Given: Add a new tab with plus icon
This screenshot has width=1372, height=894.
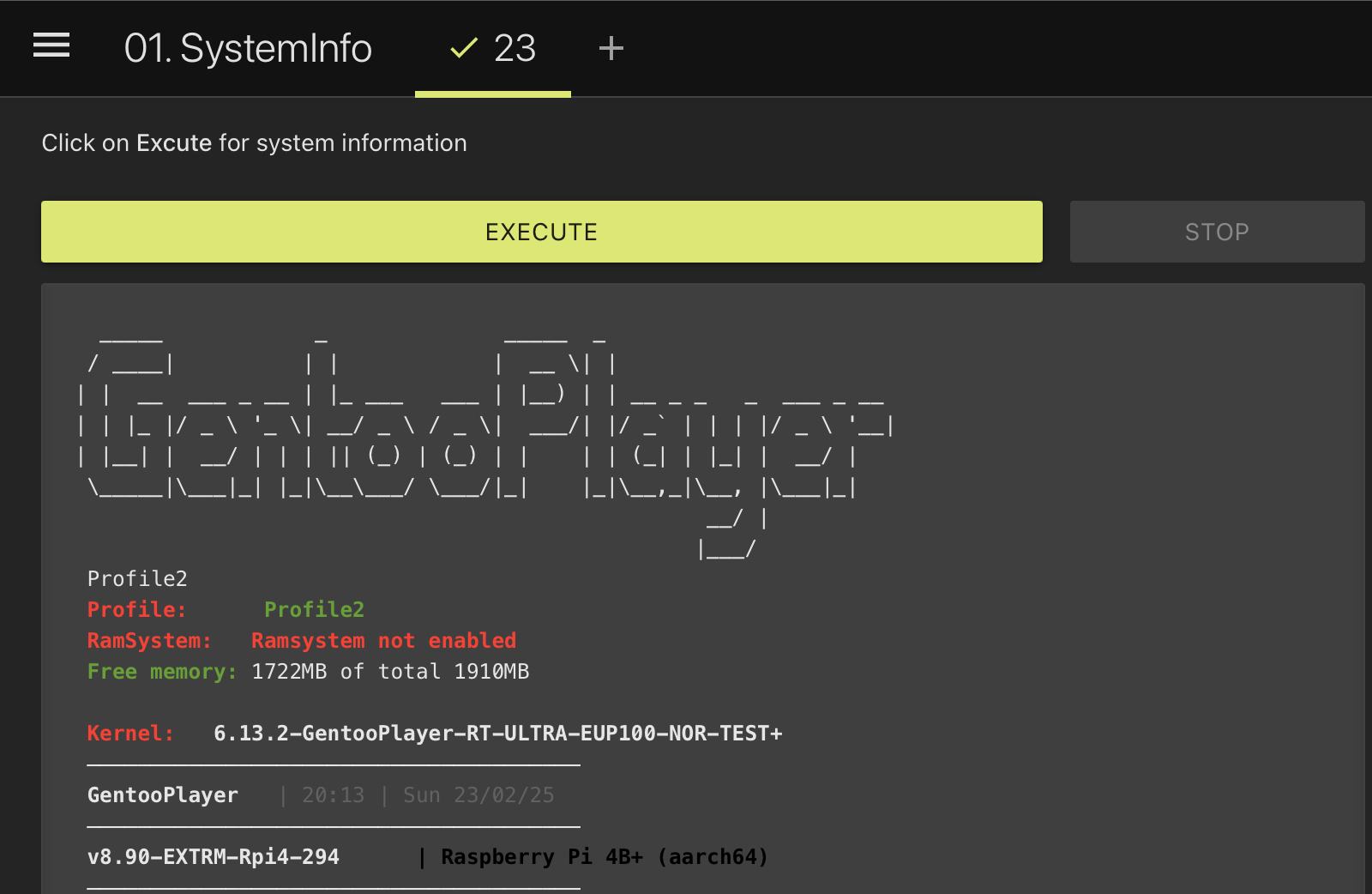Looking at the screenshot, I should point(611,48).
